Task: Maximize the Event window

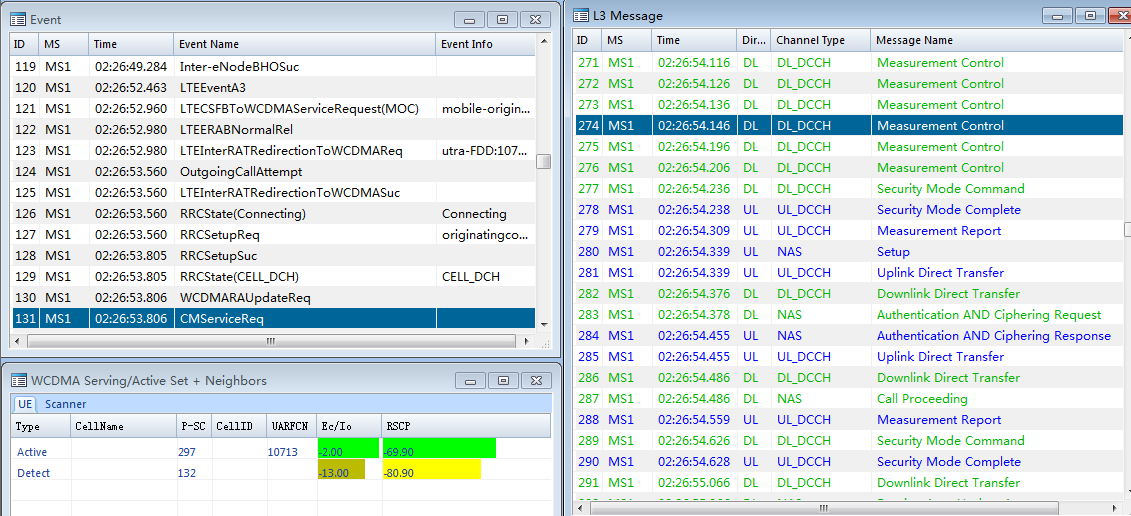Action: [x=503, y=19]
